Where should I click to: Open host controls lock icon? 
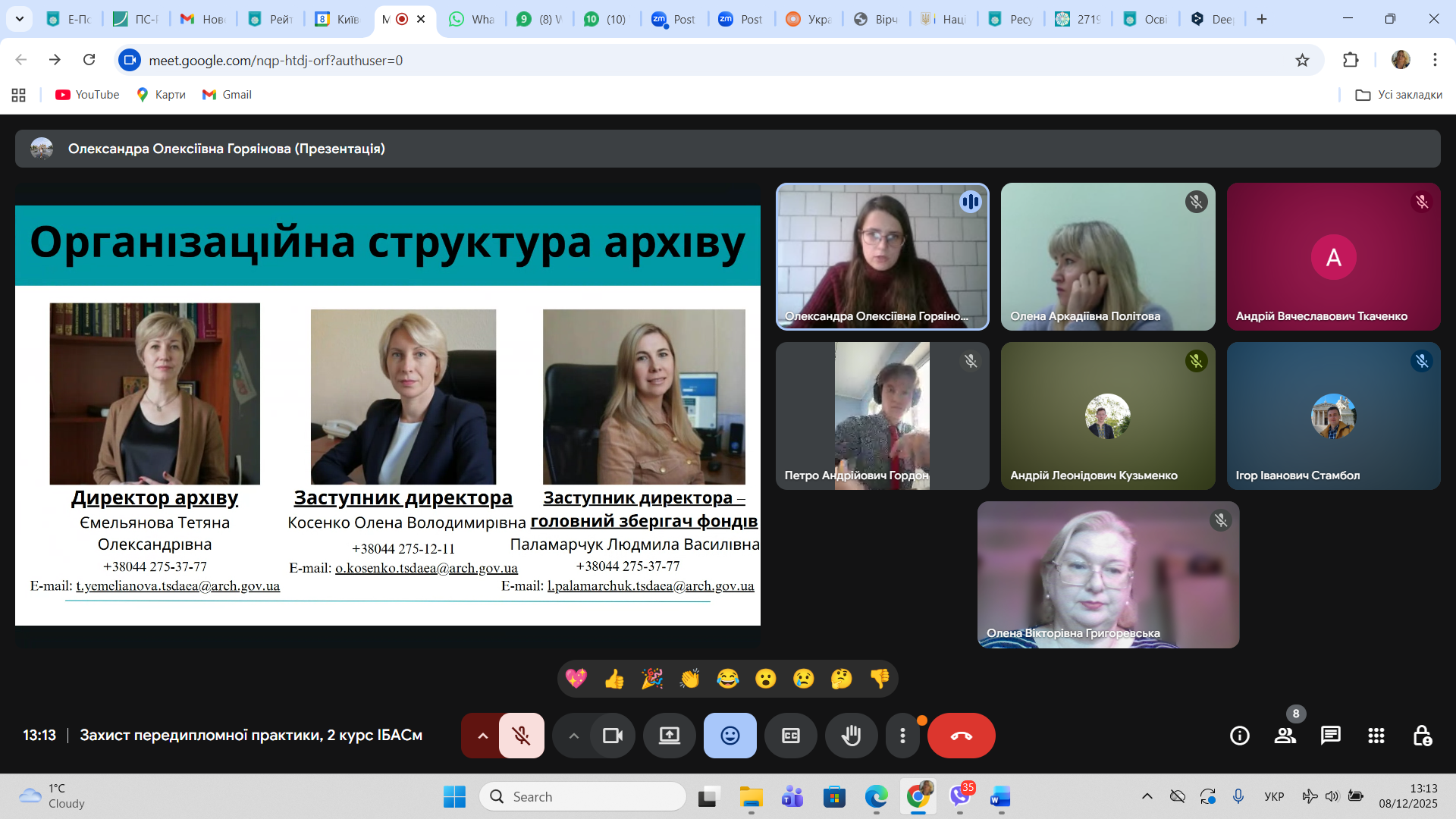coord(1422,736)
